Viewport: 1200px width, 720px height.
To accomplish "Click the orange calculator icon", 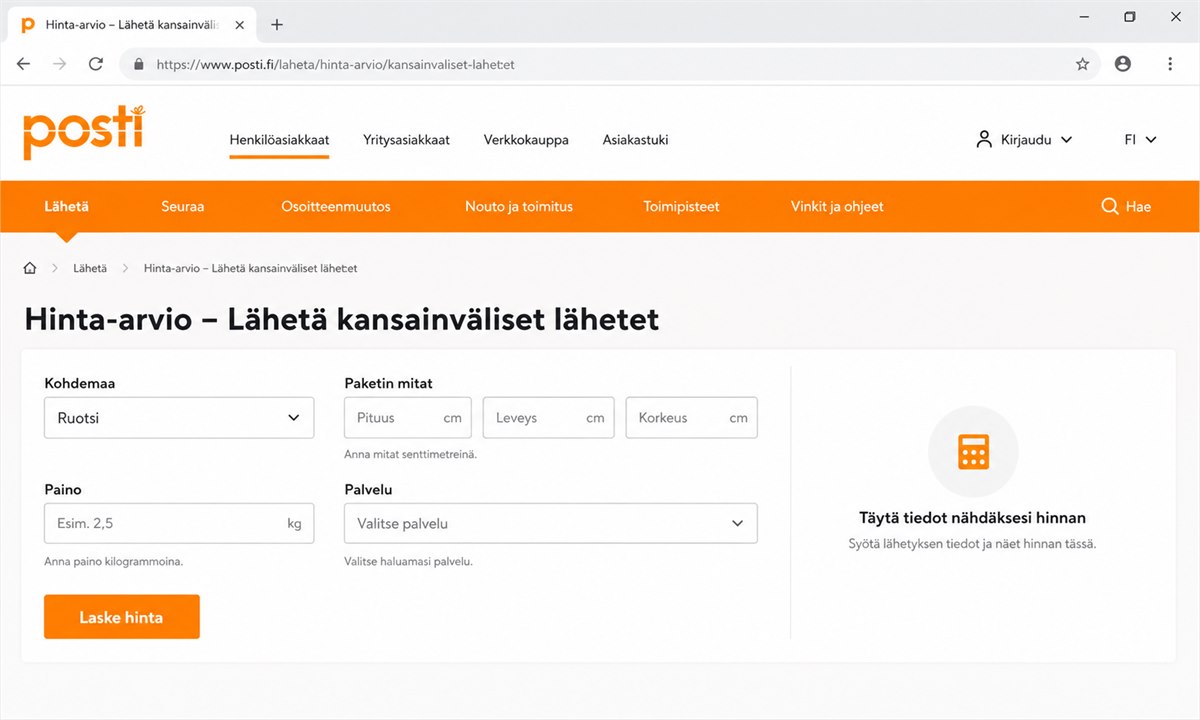I will [973, 452].
